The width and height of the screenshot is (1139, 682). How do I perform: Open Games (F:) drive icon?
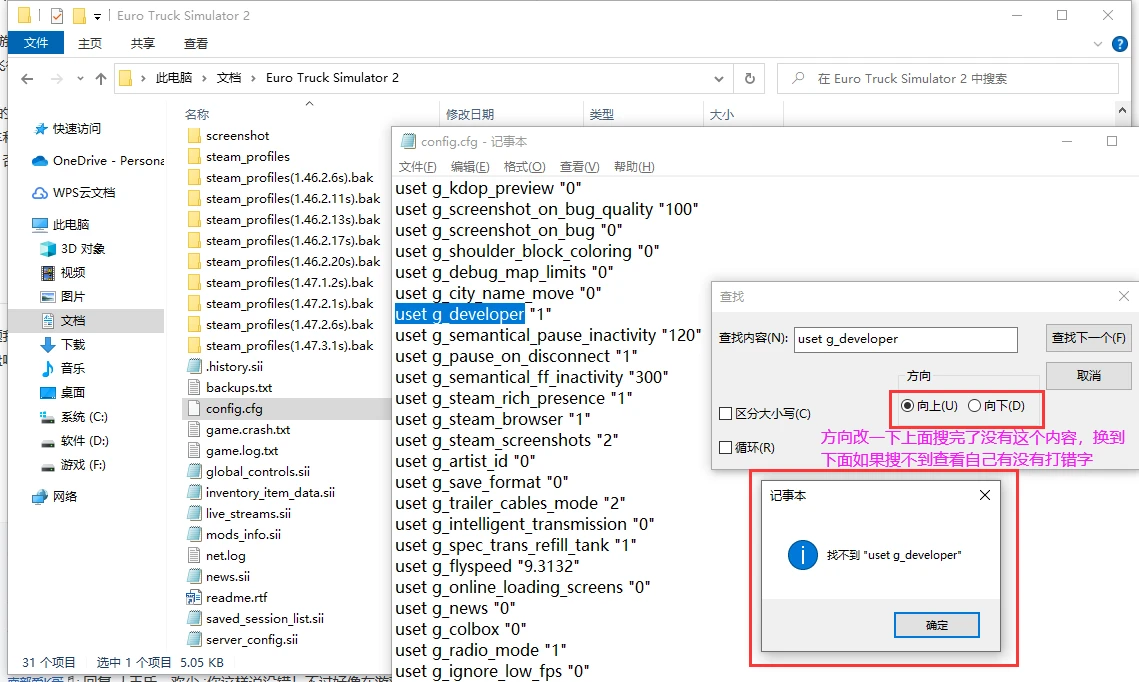tap(48, 466)
